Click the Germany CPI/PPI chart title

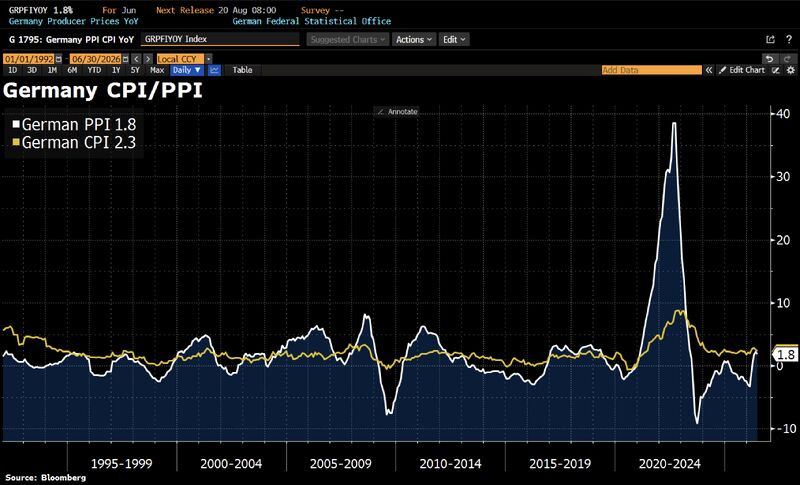pyautogui.click(x=103, y=90)
